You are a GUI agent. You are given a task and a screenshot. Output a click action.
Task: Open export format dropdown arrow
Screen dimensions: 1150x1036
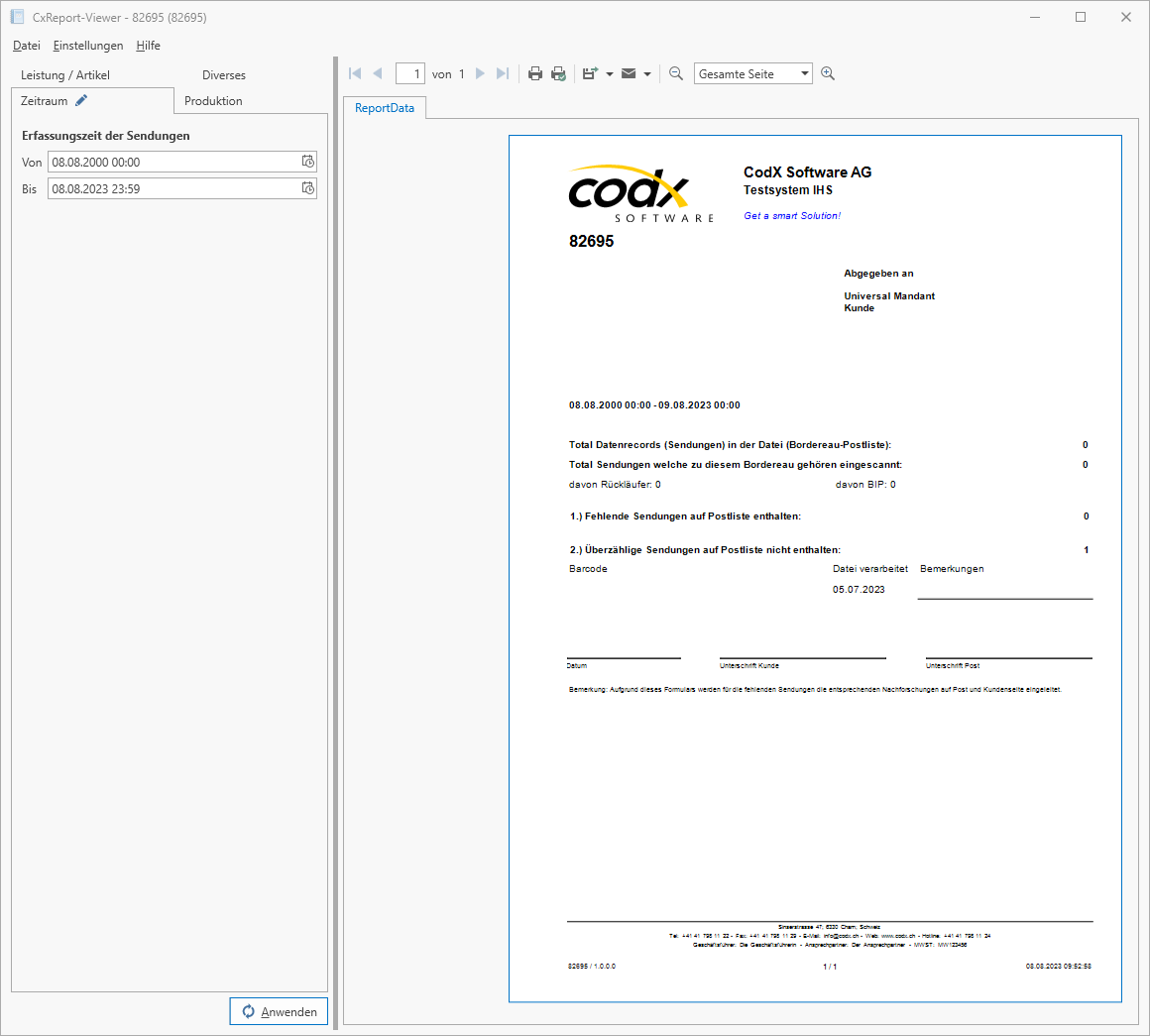pos(610,74)
